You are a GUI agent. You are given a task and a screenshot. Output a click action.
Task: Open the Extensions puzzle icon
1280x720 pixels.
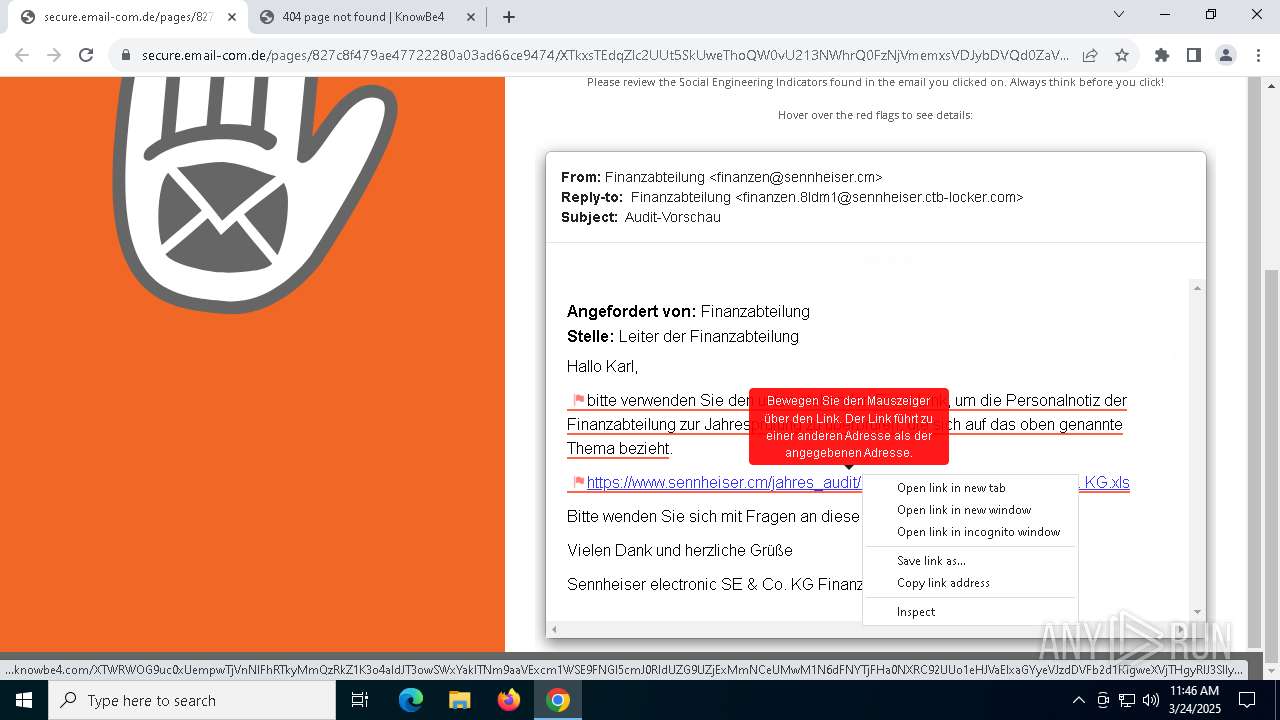1162,55
